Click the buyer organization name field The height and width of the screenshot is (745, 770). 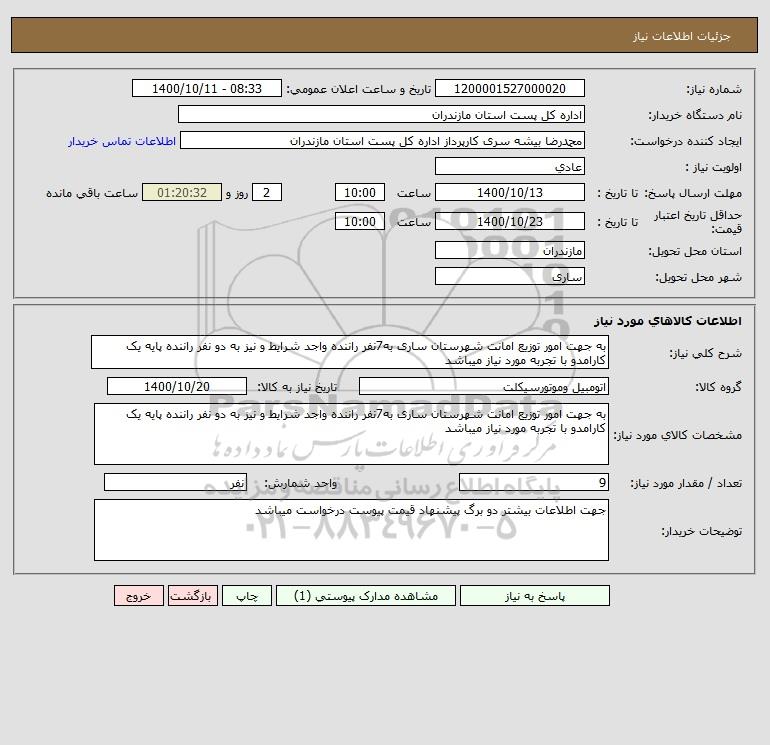tap(381, 114)
